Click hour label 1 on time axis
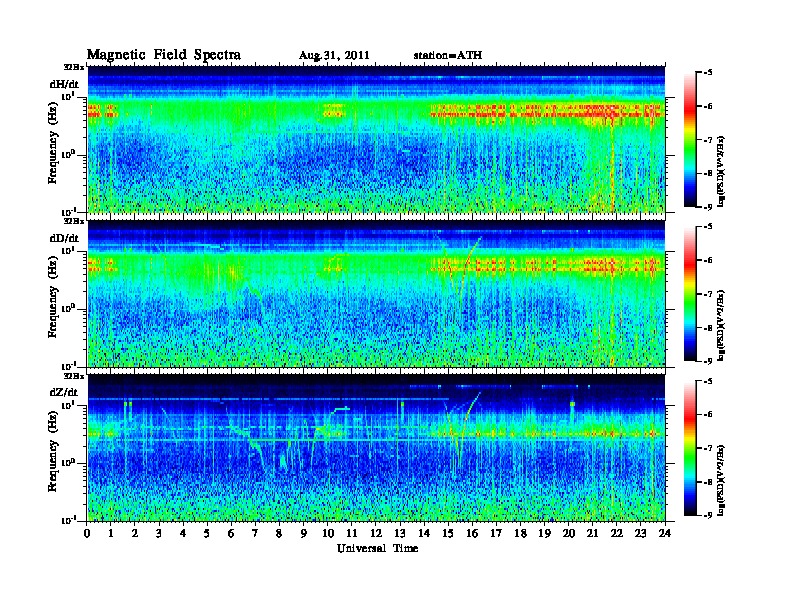The image size is (792, 612). (x=111, y=533)
